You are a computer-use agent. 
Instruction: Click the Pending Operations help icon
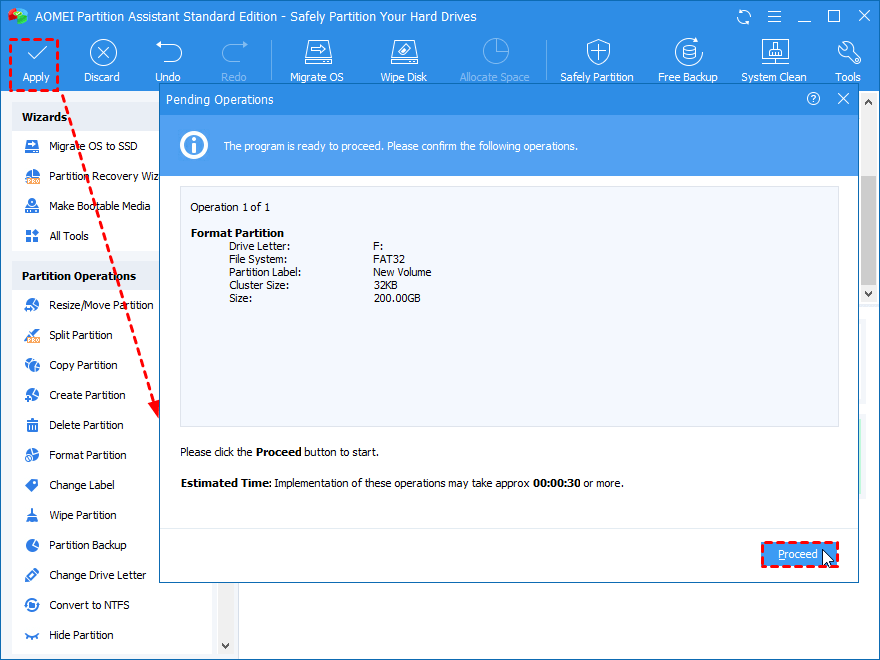pyautogui.click(x=813, y=99)
